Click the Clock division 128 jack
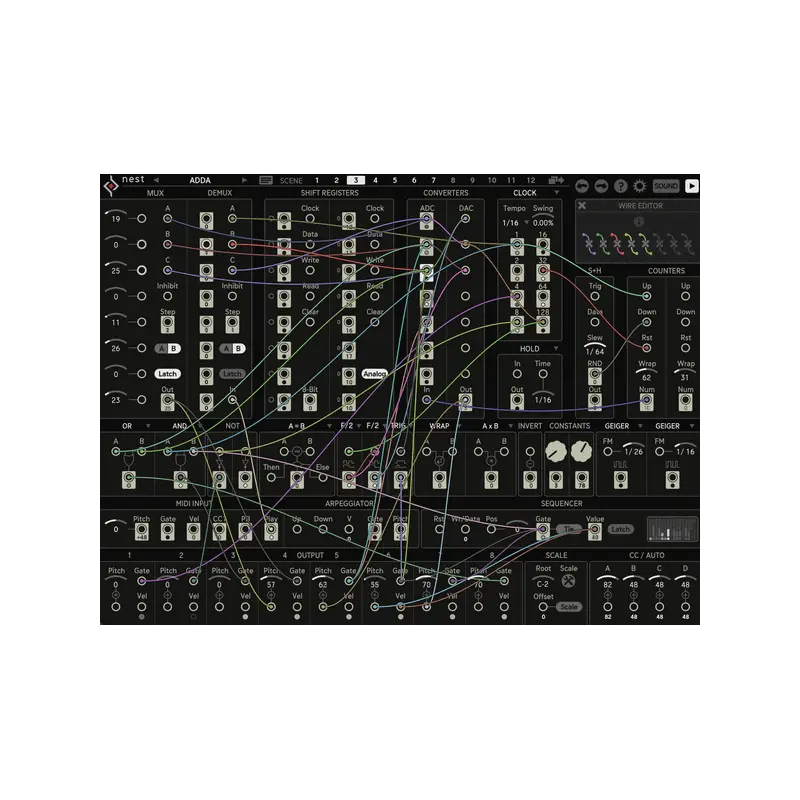The image size is (800, 800). 543,324
